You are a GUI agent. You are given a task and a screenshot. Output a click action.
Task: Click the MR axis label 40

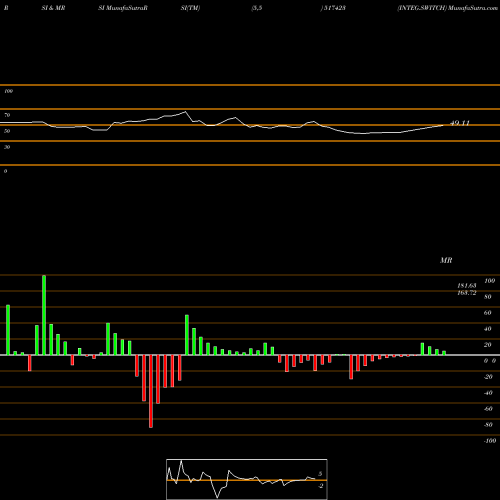(x=488, y=329)
